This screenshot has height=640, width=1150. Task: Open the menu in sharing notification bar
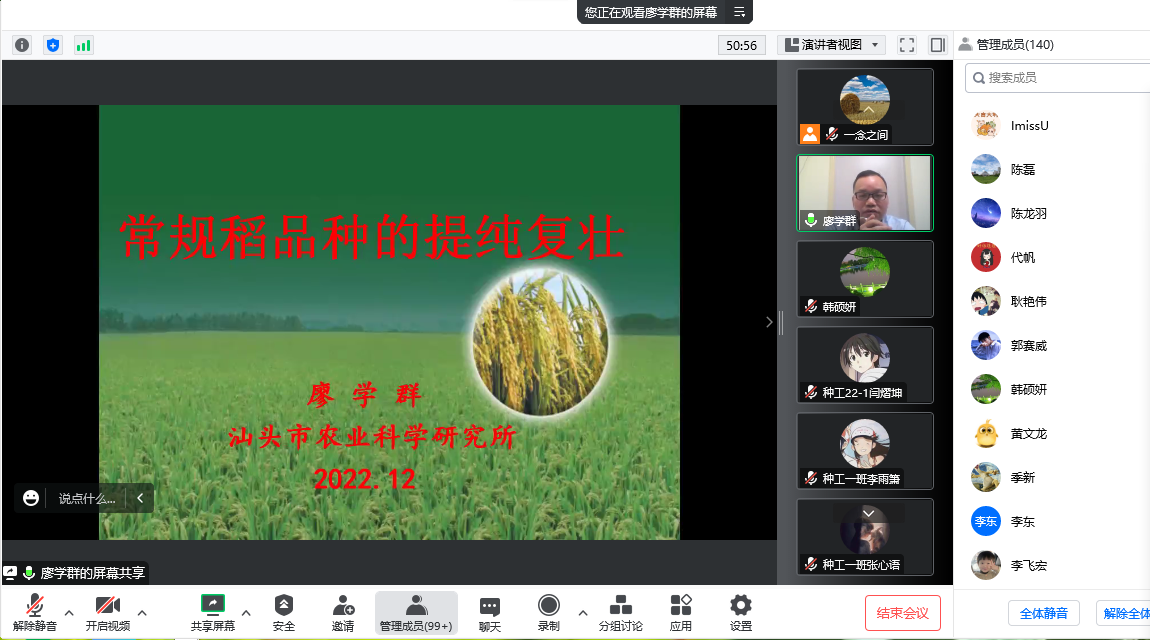[x=739, y=12]
